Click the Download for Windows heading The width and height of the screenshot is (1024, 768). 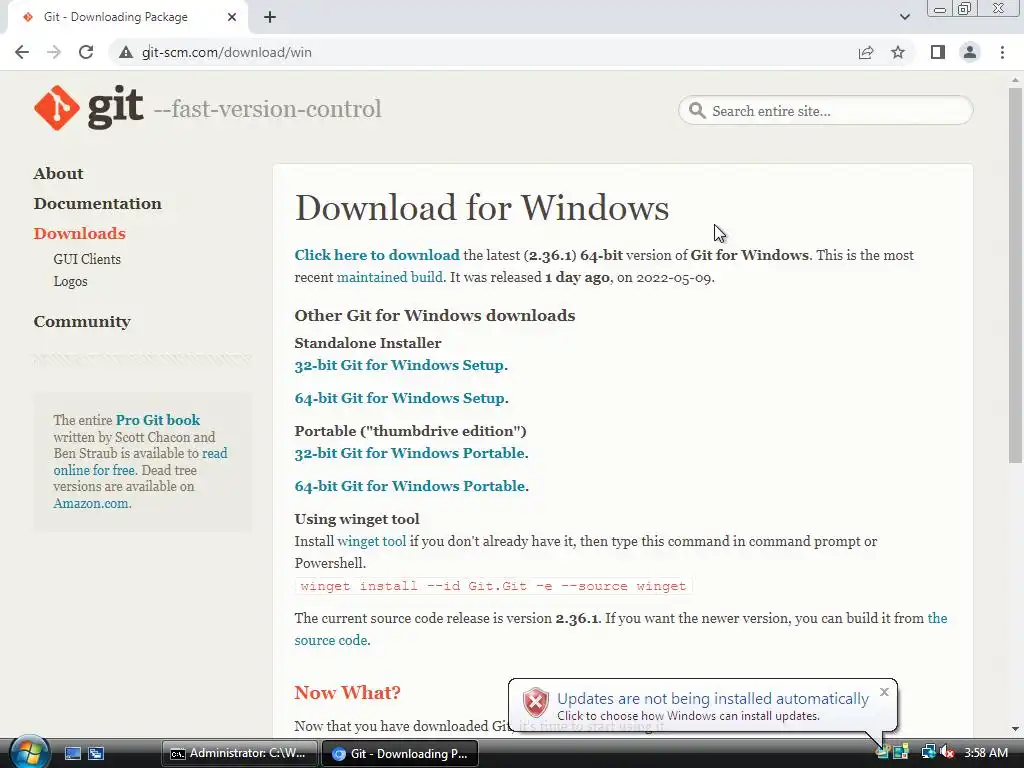[x=482, y=208]
